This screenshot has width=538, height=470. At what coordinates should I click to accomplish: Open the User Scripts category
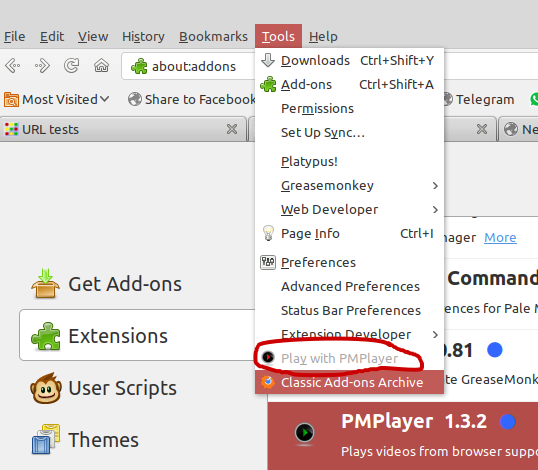[137, 388]
